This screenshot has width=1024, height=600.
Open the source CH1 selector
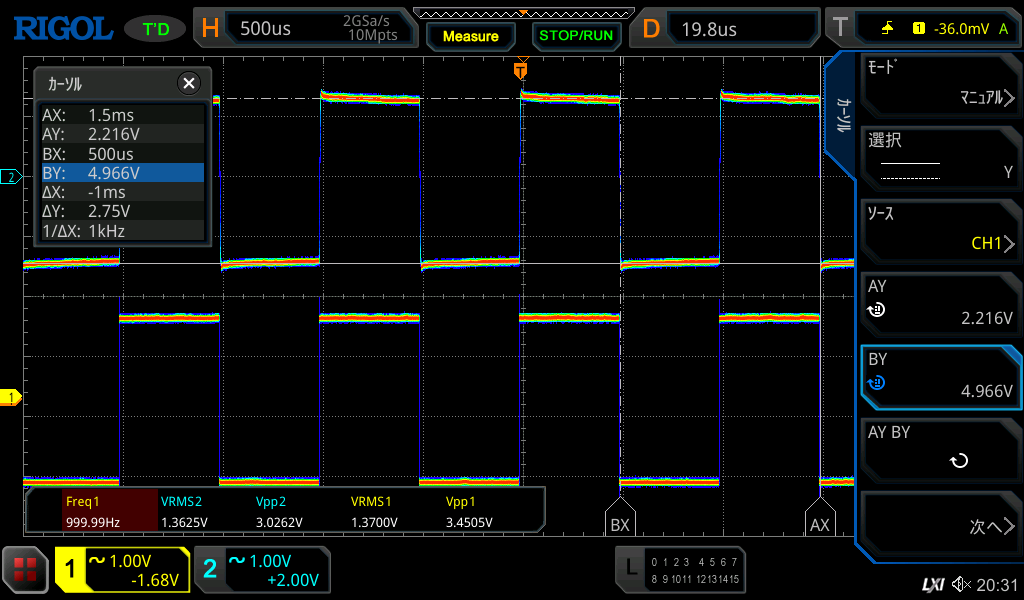click(940, 230)
